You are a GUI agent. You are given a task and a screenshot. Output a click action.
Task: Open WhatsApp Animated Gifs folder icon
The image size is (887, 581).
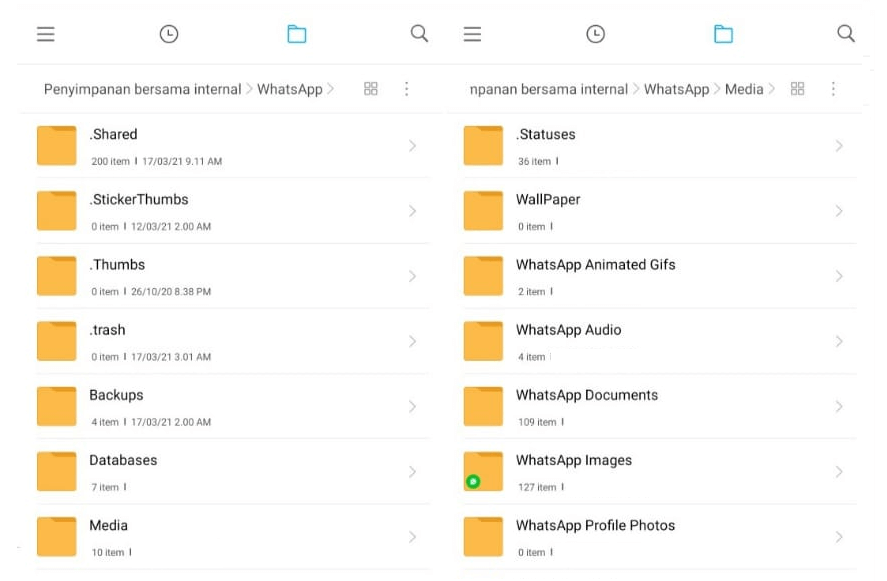coord(483,276)
